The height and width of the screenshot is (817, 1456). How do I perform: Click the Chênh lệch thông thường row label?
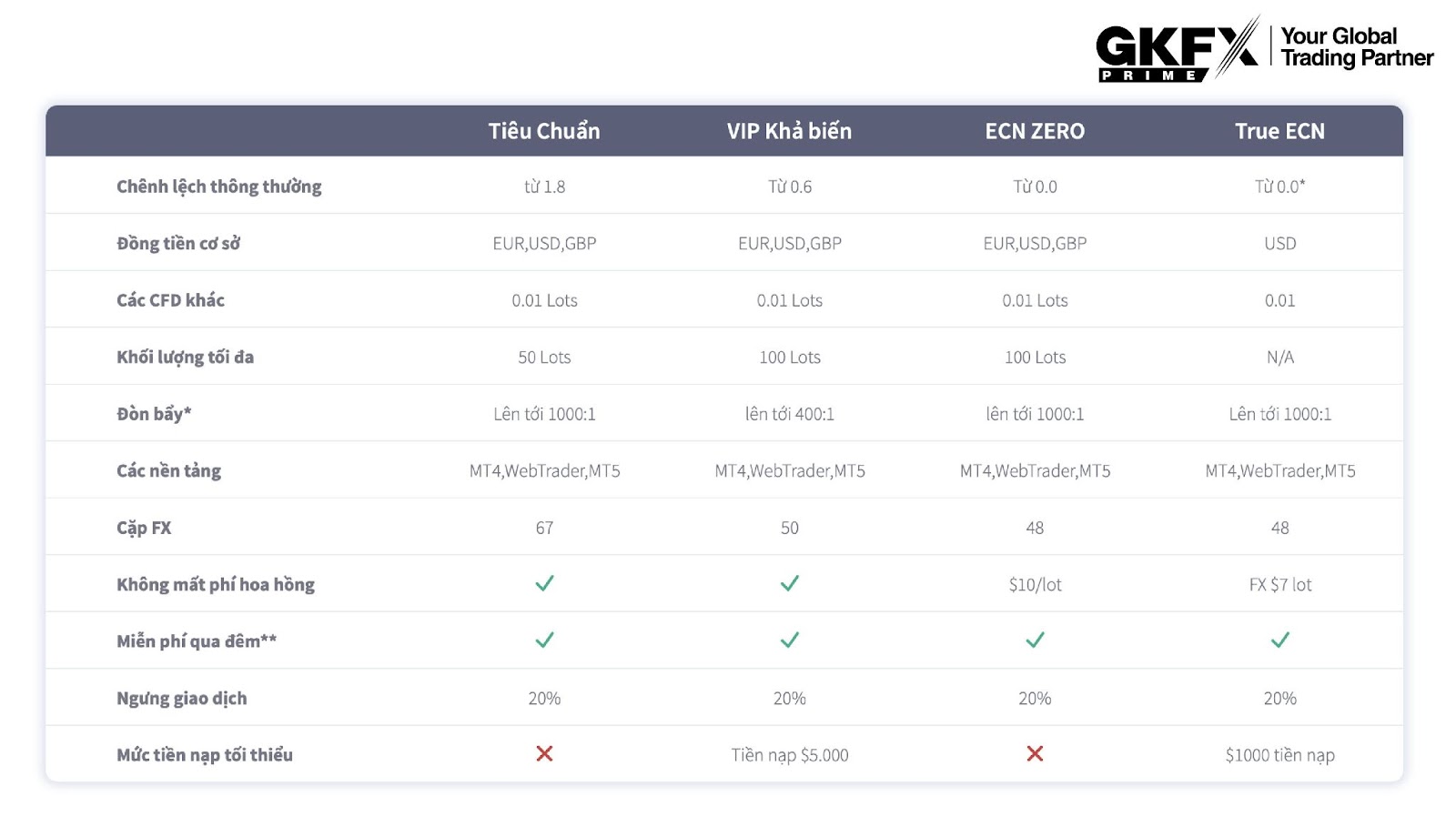[x=219, y=187]
